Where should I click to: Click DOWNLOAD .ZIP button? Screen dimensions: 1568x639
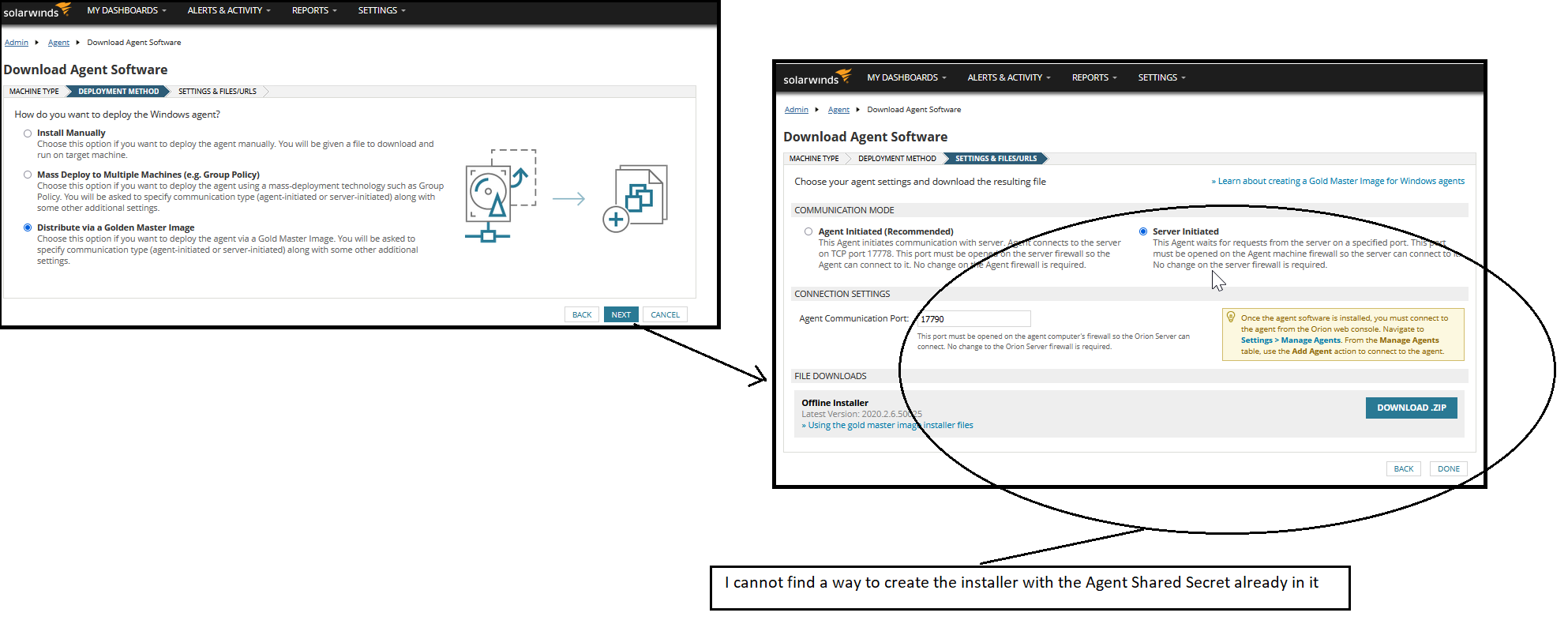click(1412, 408)
